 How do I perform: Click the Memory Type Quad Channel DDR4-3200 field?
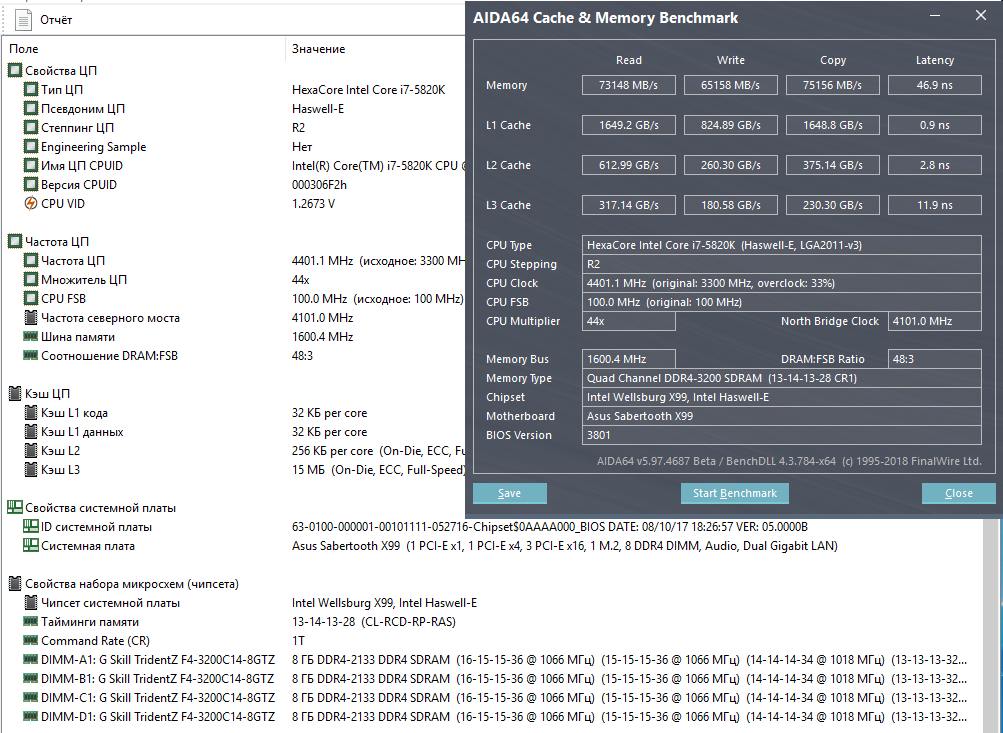tap(782, 378)
